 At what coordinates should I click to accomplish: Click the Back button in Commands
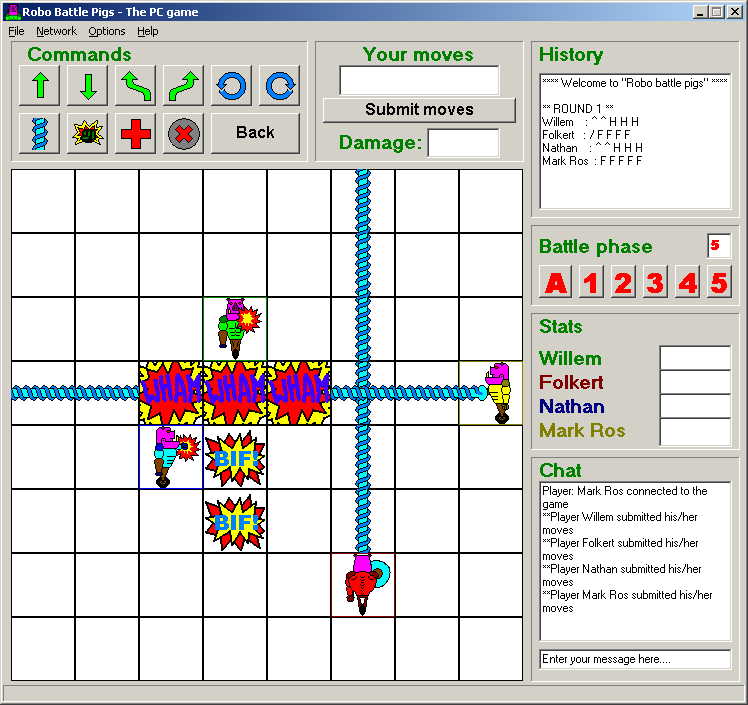pyautogui.click(x=255, y=133)
